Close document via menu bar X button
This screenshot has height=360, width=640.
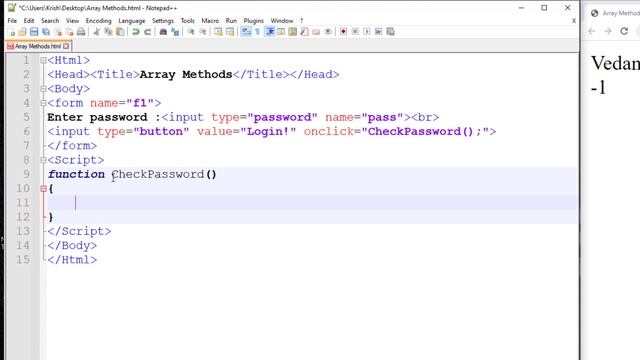574,20
